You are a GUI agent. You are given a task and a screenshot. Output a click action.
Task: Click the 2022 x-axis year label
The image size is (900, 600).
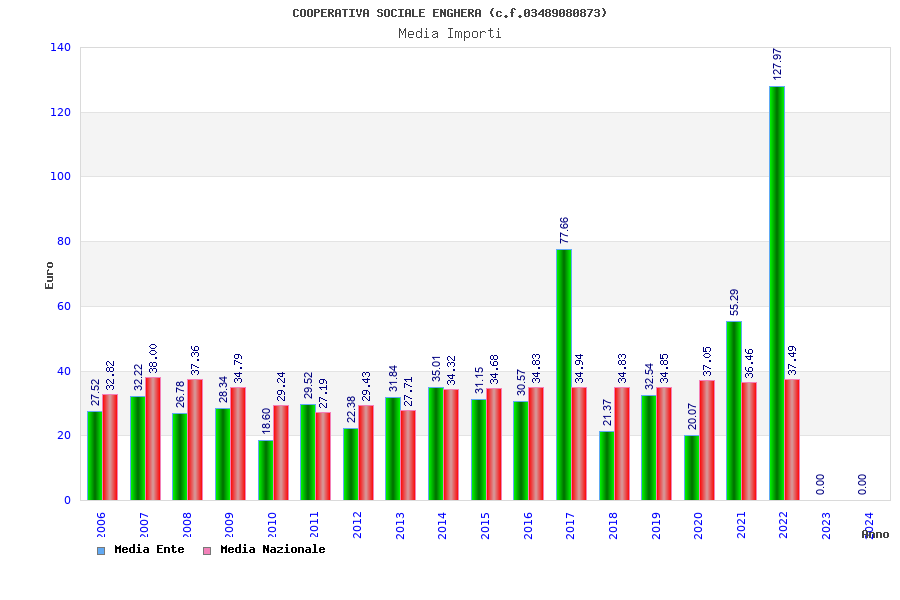pyautogui.click(x=783, y=525)
